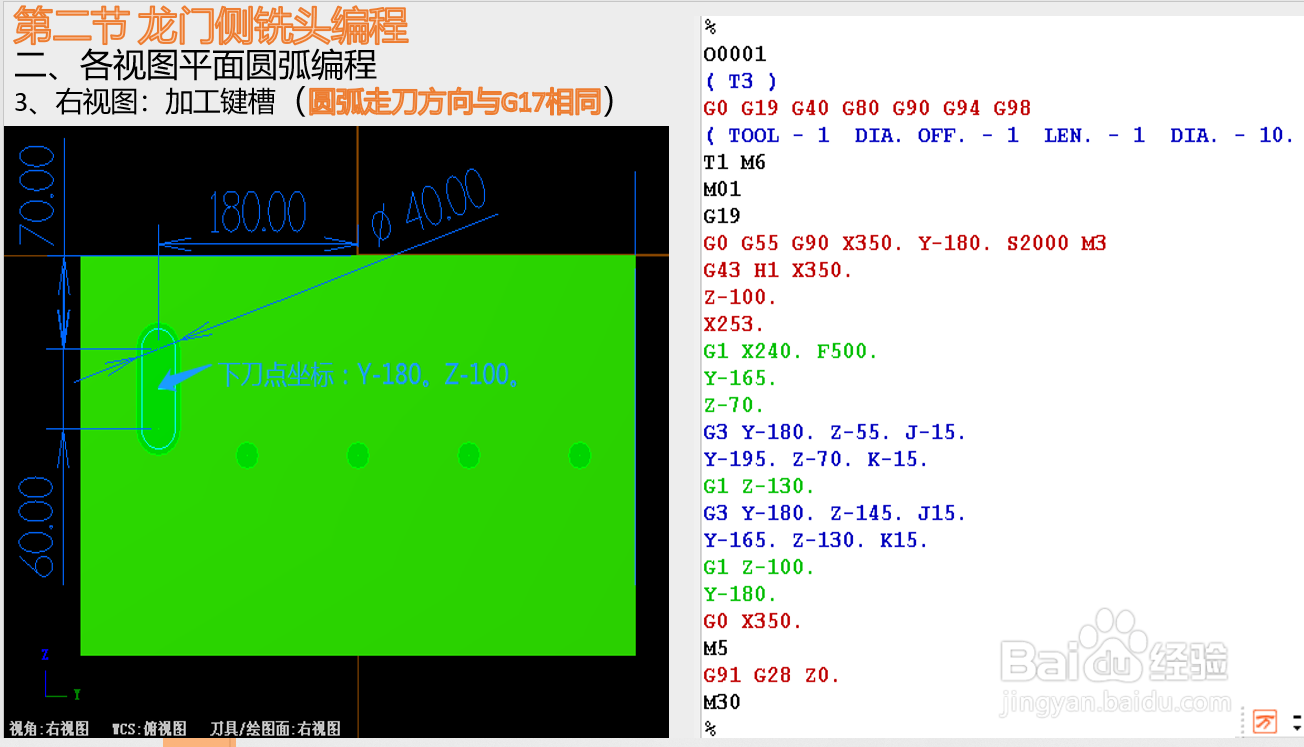The height and width of the screenshot is (747, 1304).
Task: Click the "视角:右视图" status entry
Action: pyautogui.click(x=49, y=729)
